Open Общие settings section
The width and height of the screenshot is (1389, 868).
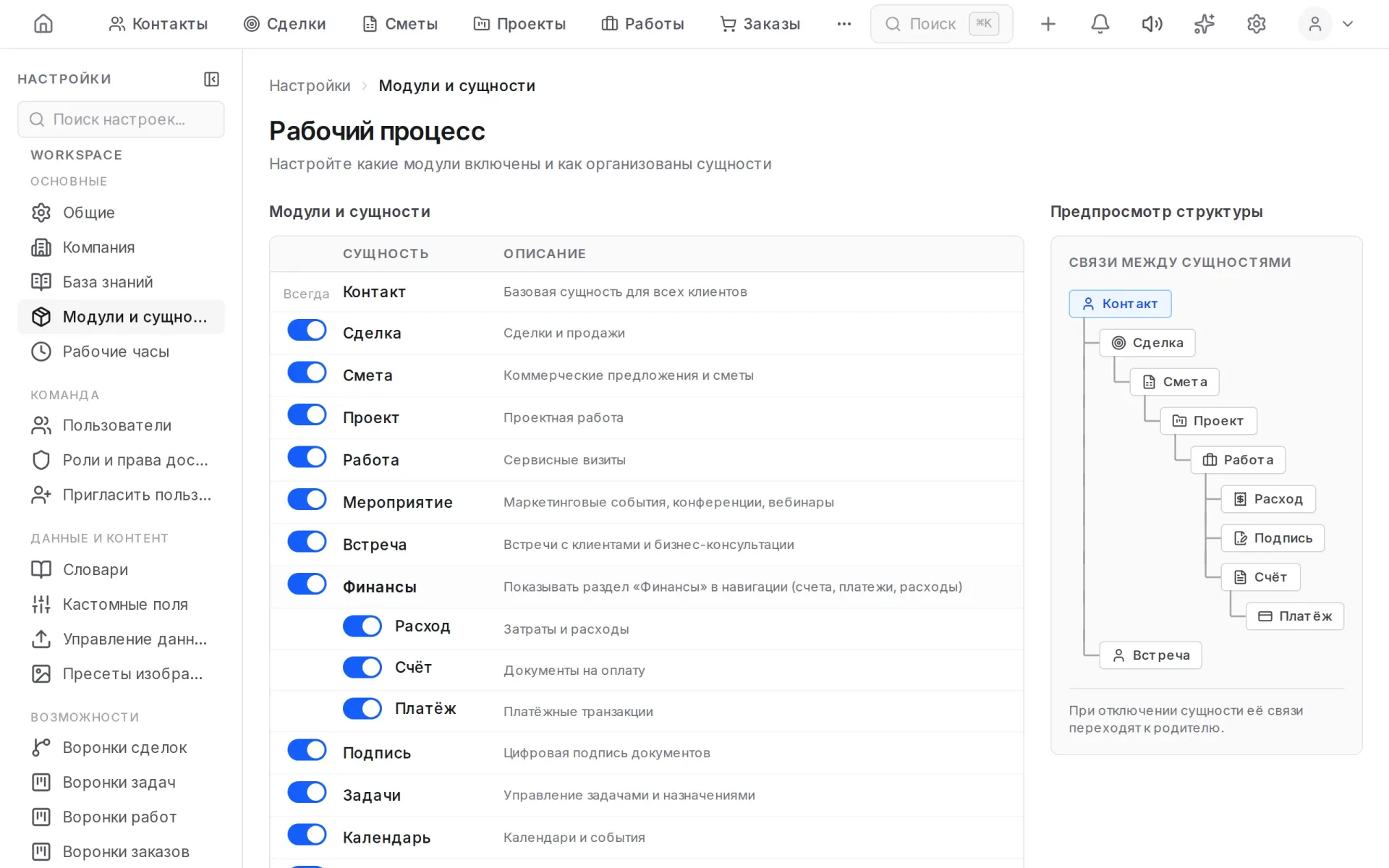[x=121, y=213]
